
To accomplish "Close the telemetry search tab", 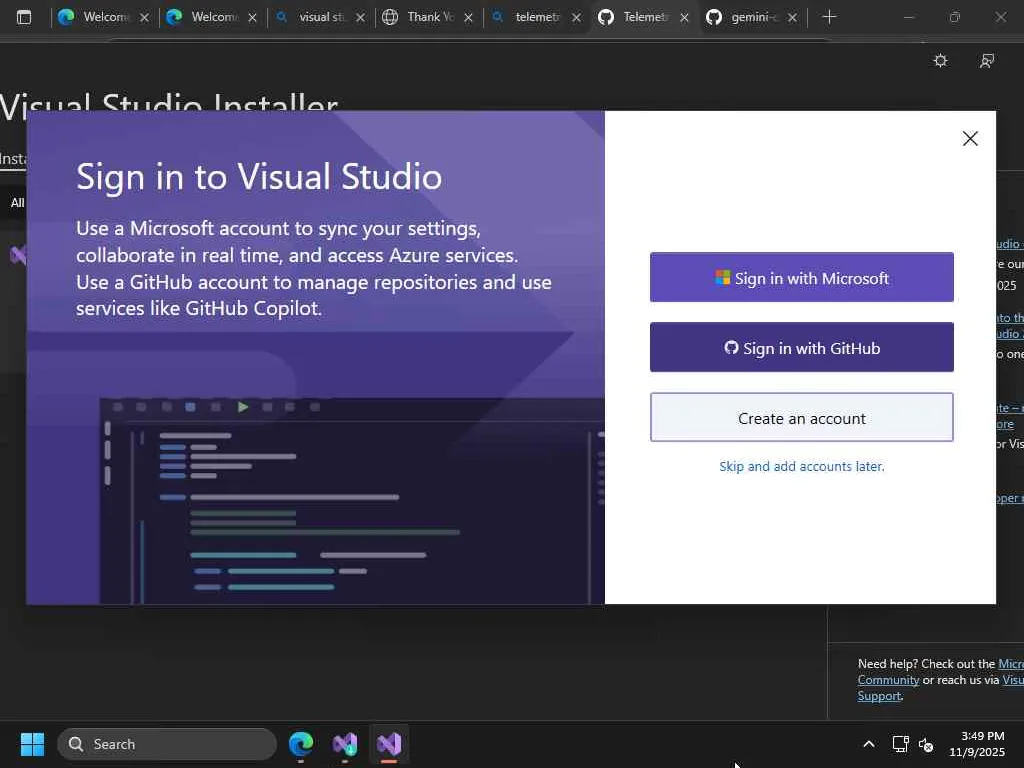I will pos(576,18).
